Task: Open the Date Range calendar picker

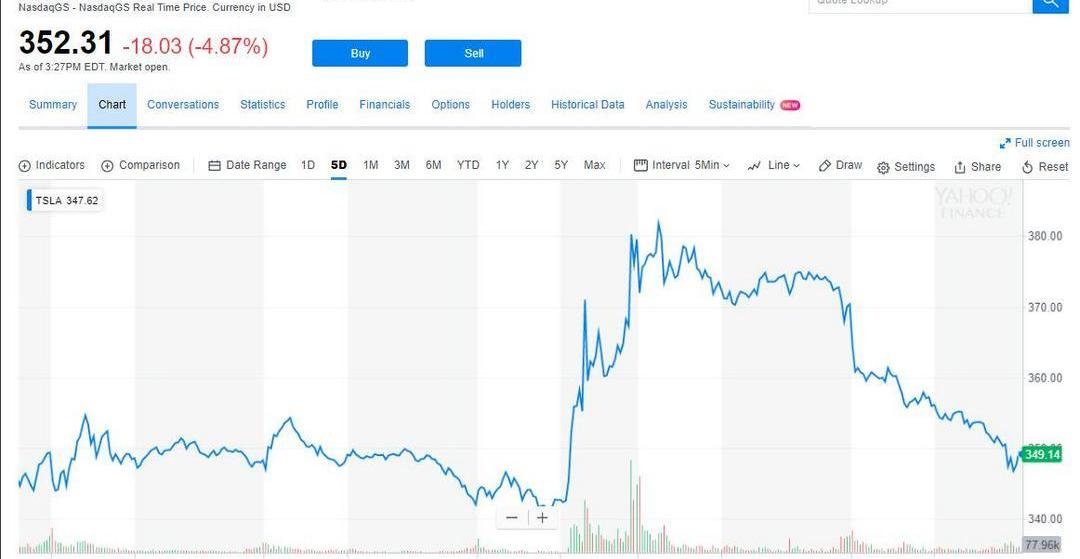Action: point(247,166)
